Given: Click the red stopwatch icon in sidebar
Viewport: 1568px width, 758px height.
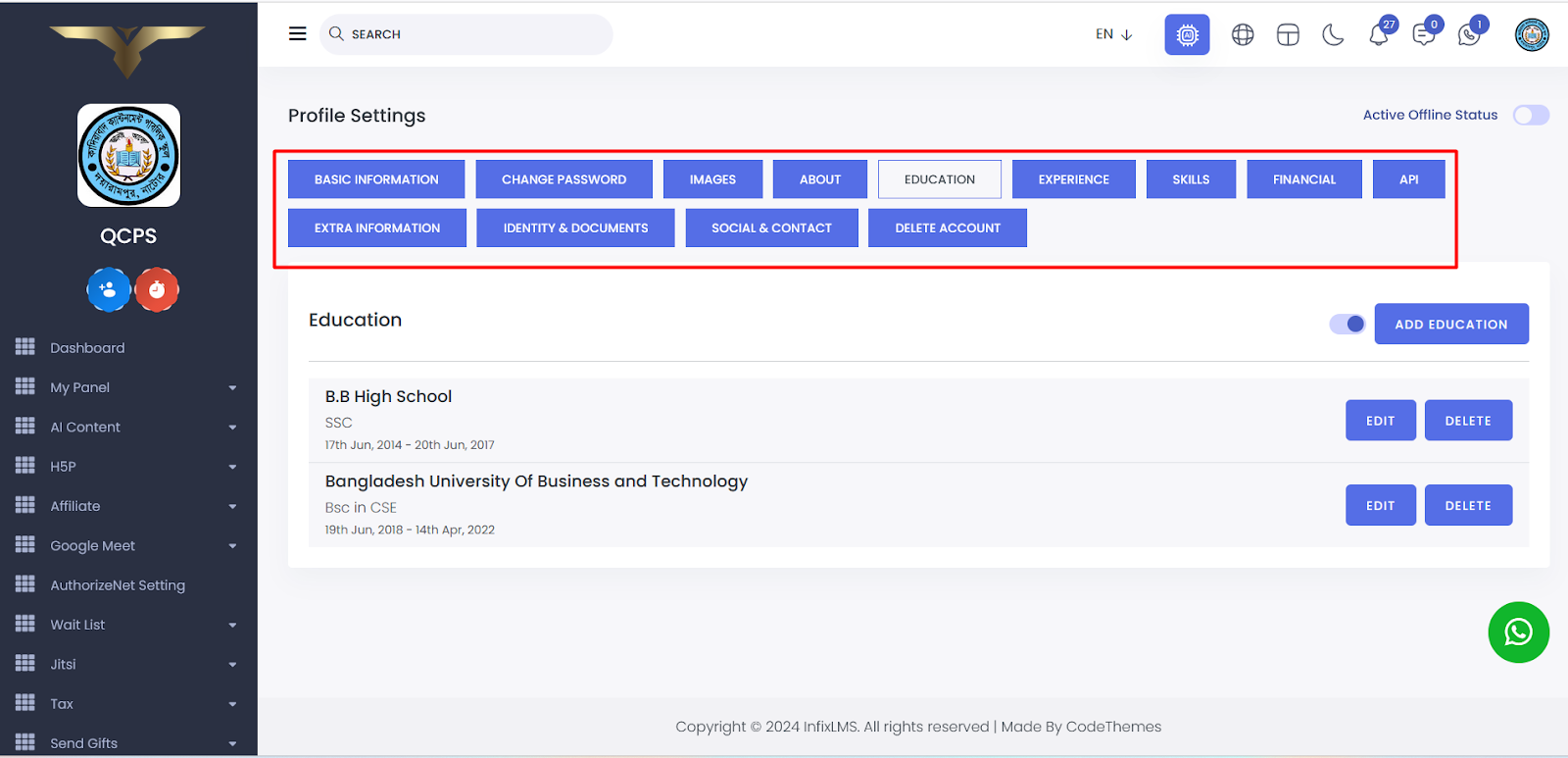Looking at the screenshot, I should tap(157, 290).
